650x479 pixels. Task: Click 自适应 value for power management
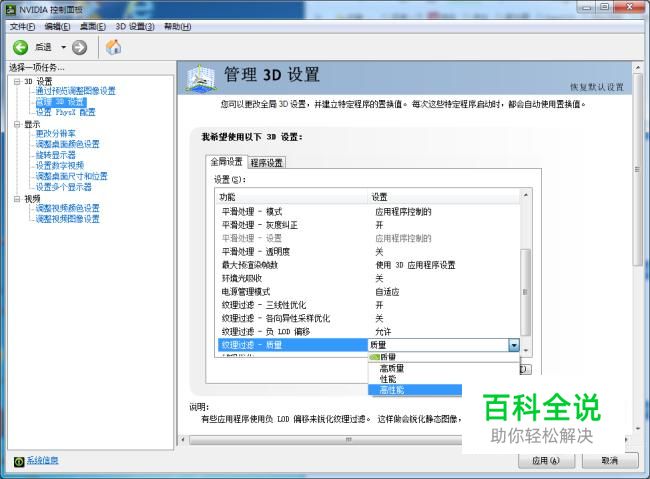[387, 292]
